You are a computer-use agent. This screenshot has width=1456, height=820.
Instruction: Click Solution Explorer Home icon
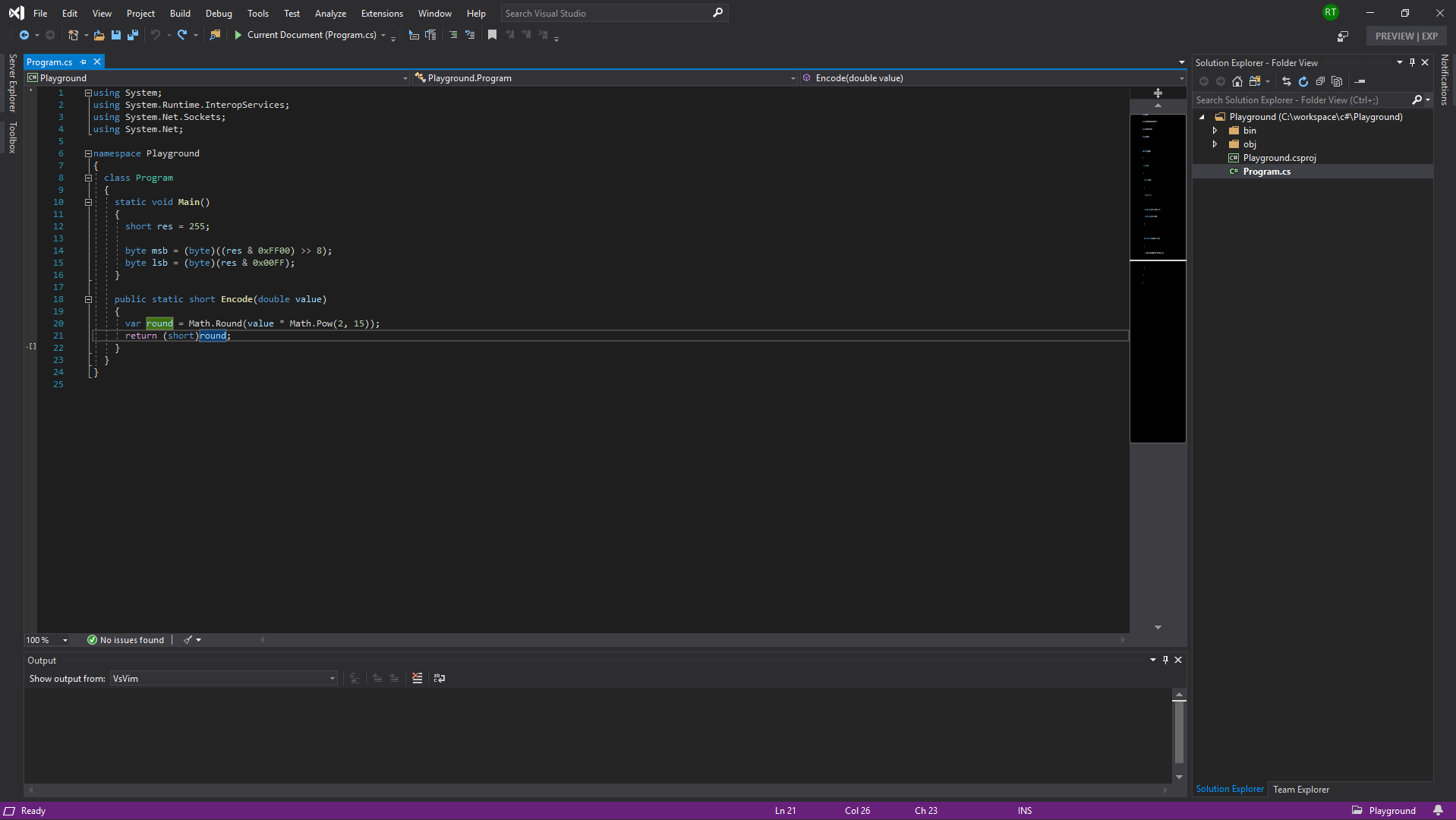click(x=1237, y=81)
